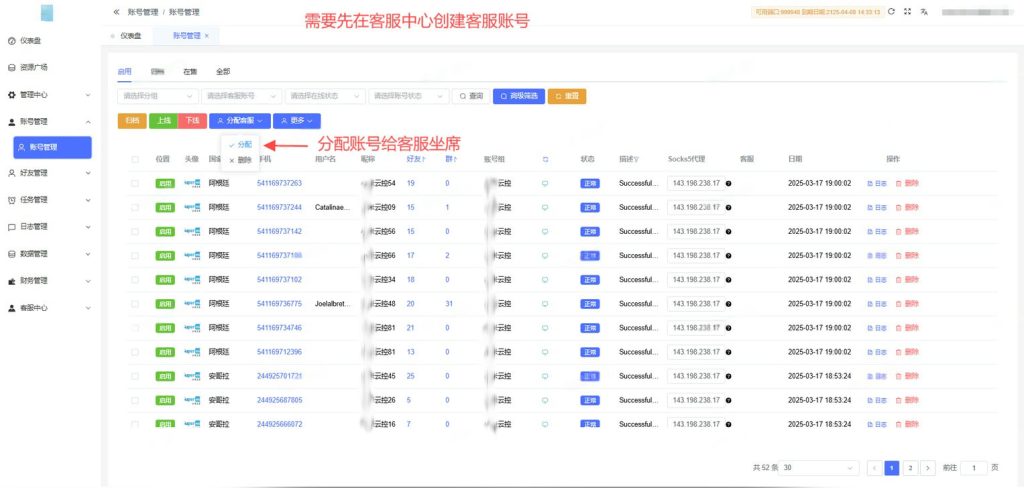Click 删除 for row 541169737244
Image resolution: width=1024 pixels, height=488 pixels.
coord(907,207)
